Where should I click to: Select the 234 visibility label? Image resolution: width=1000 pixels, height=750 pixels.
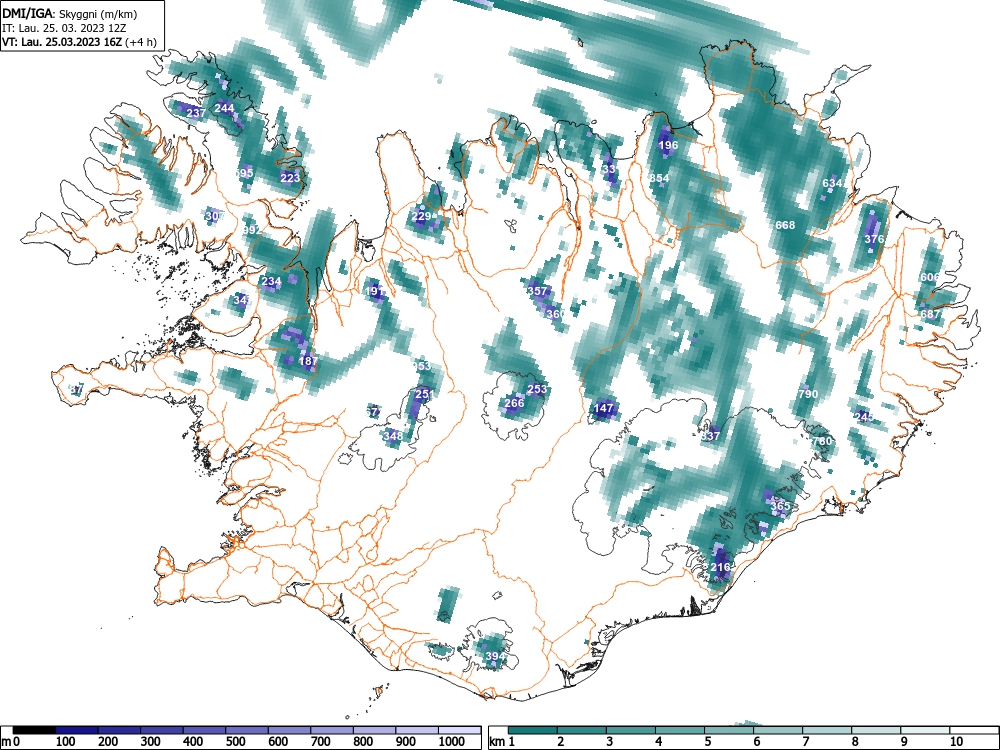(x=271, y=281)
